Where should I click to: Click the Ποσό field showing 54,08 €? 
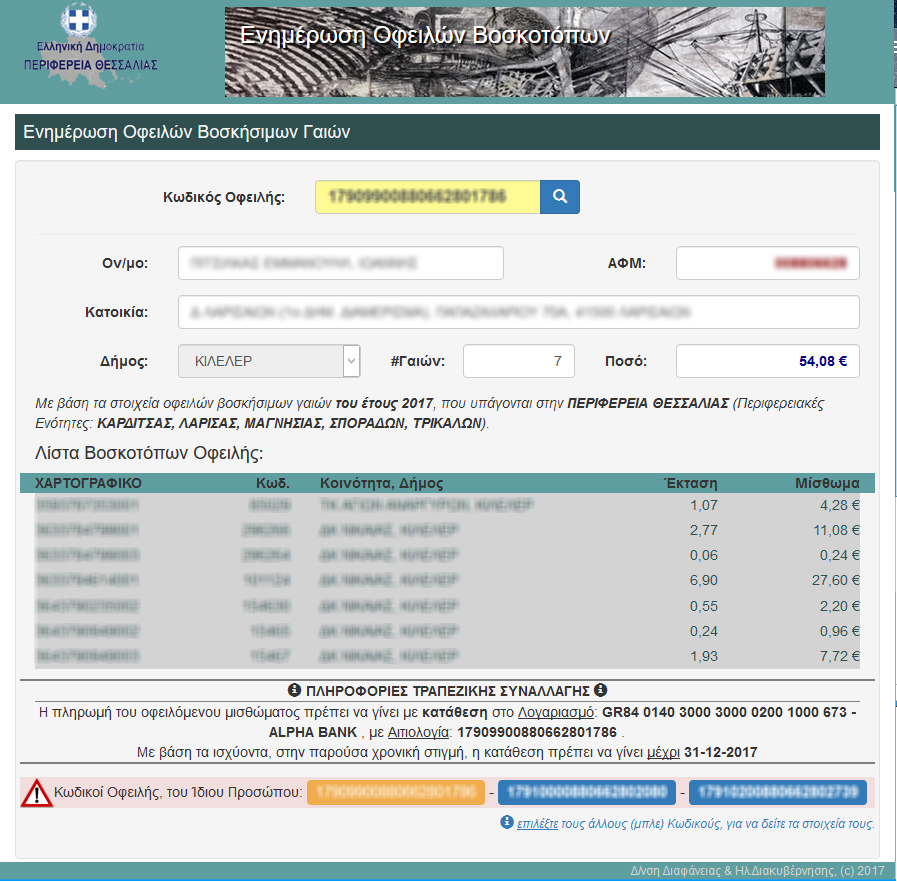(767, 361)
